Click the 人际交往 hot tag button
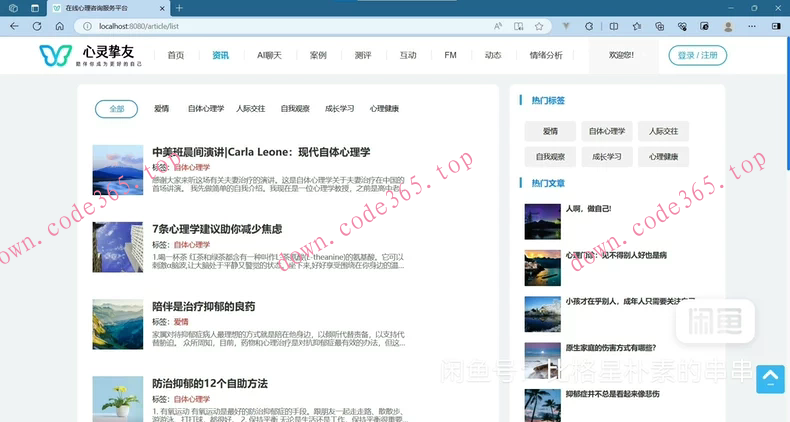The image size is (790, 422). pos(663,131)
